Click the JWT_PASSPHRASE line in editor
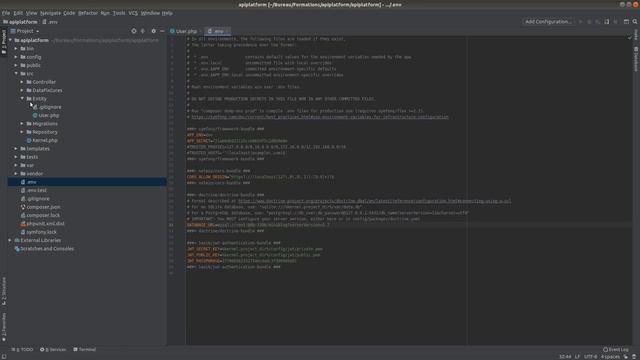 pos(242,261)
